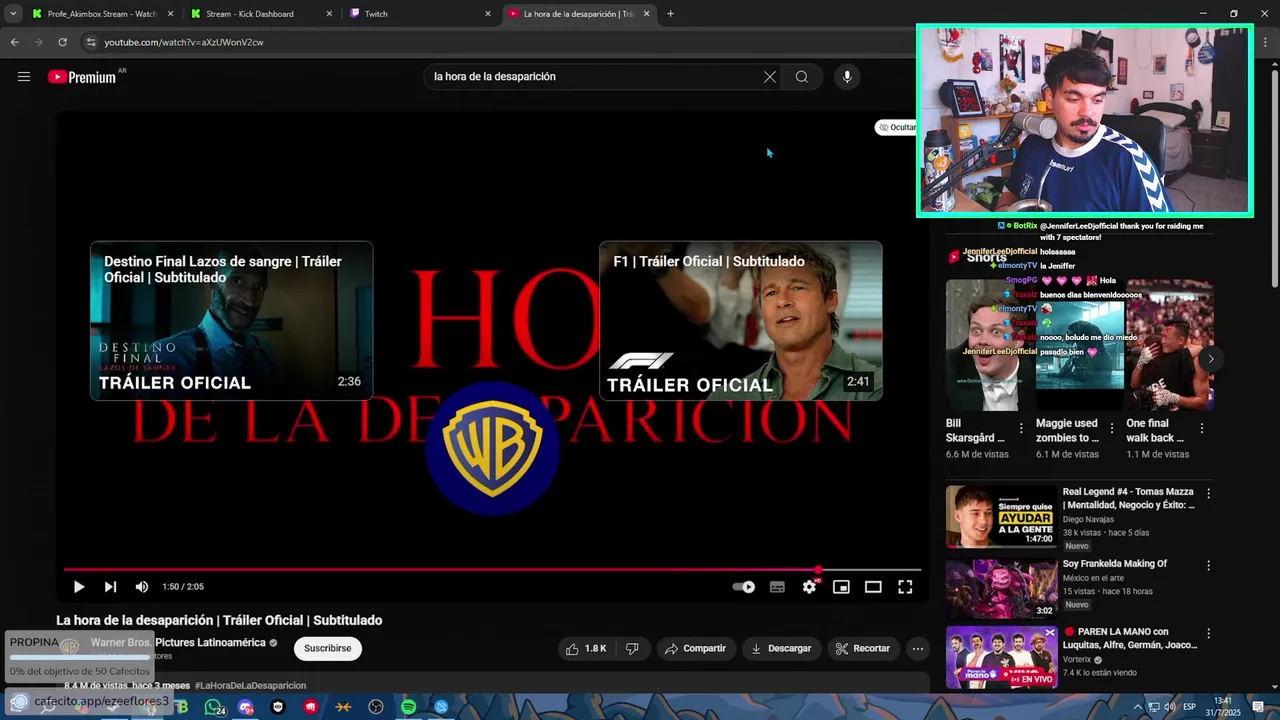The height and width of the screenshot is (720, 1280).
Task: Open the system volume control
Action: (x=1169, y=707)
